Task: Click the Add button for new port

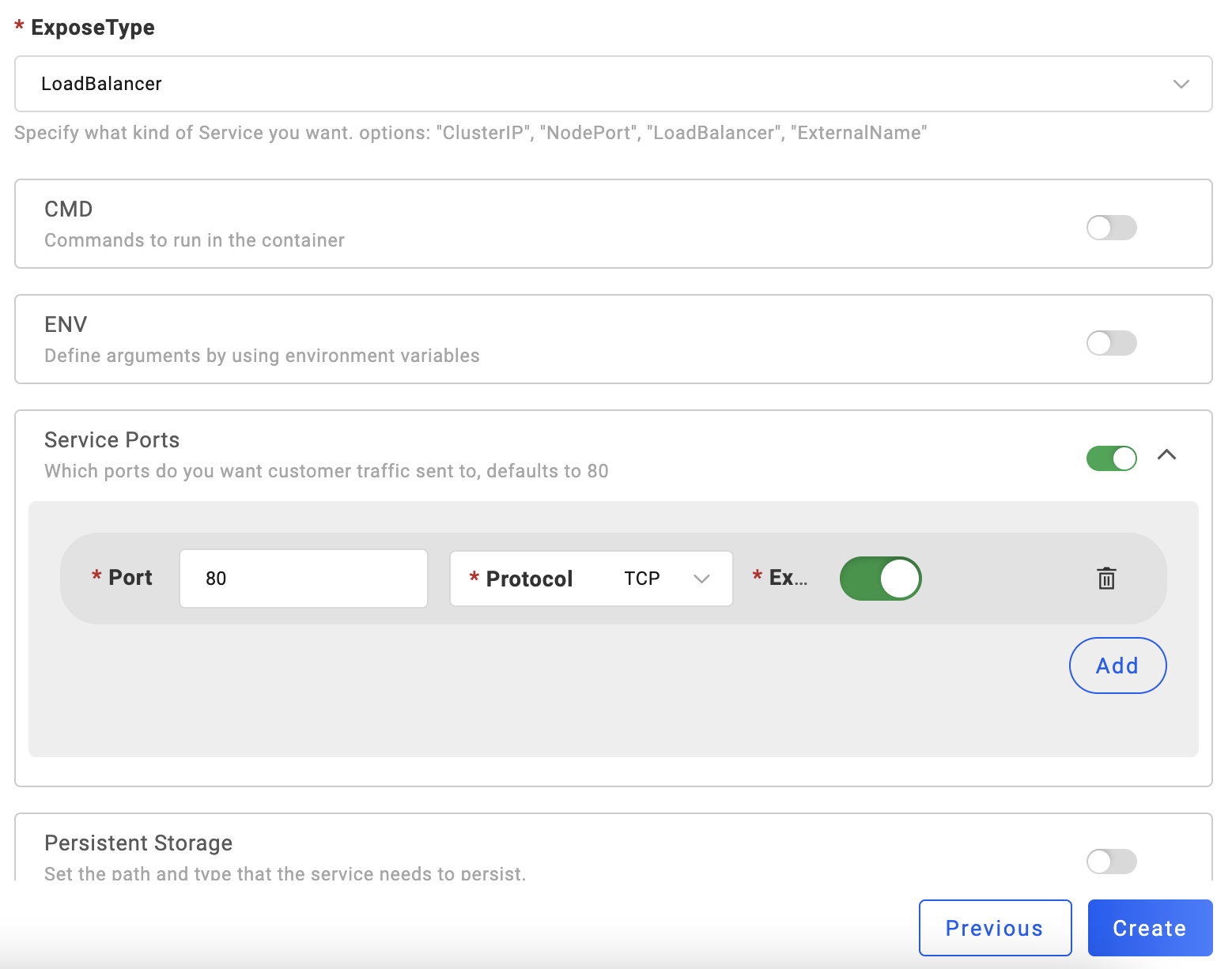Action: click(1117, 665)
